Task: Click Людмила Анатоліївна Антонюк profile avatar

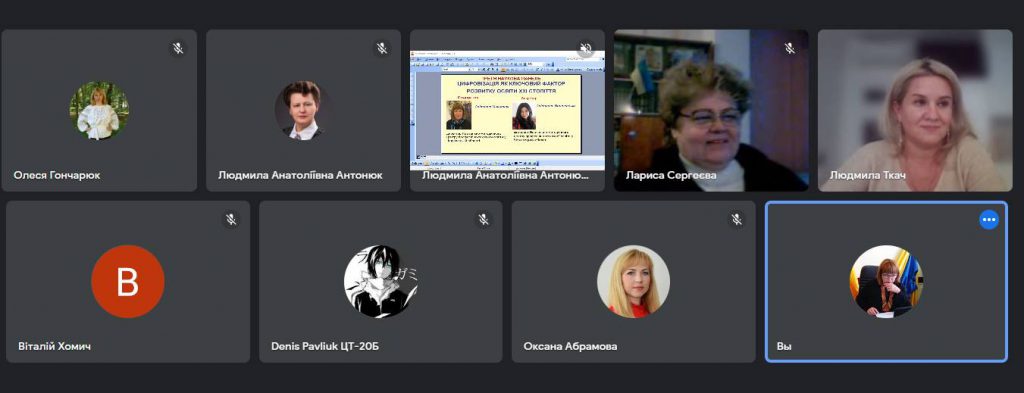Action: point(304,110)
